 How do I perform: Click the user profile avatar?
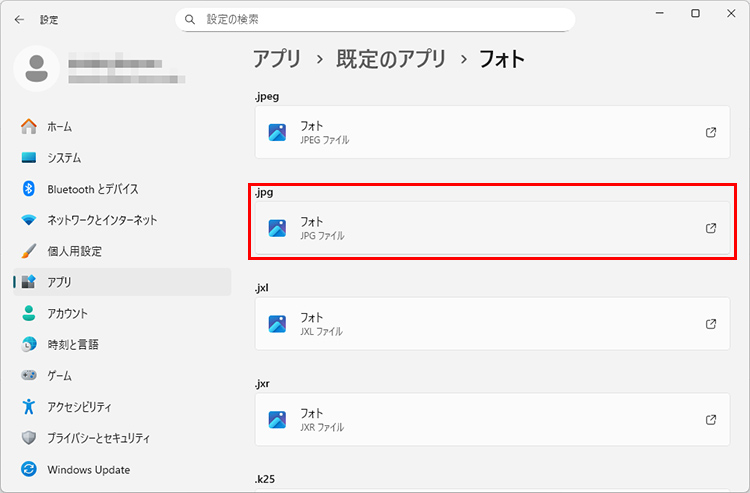coord(38,68)
